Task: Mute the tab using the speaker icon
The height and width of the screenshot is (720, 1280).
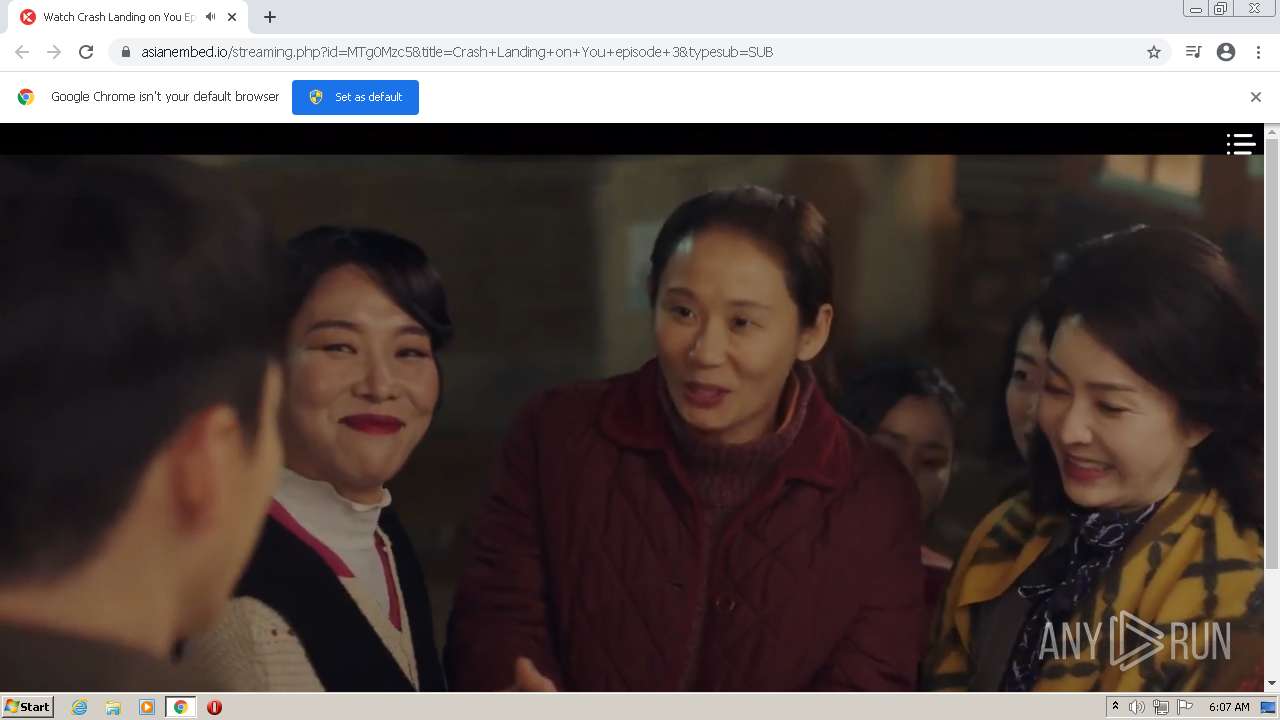Action: pyautogui.click(x=210, y=17)
